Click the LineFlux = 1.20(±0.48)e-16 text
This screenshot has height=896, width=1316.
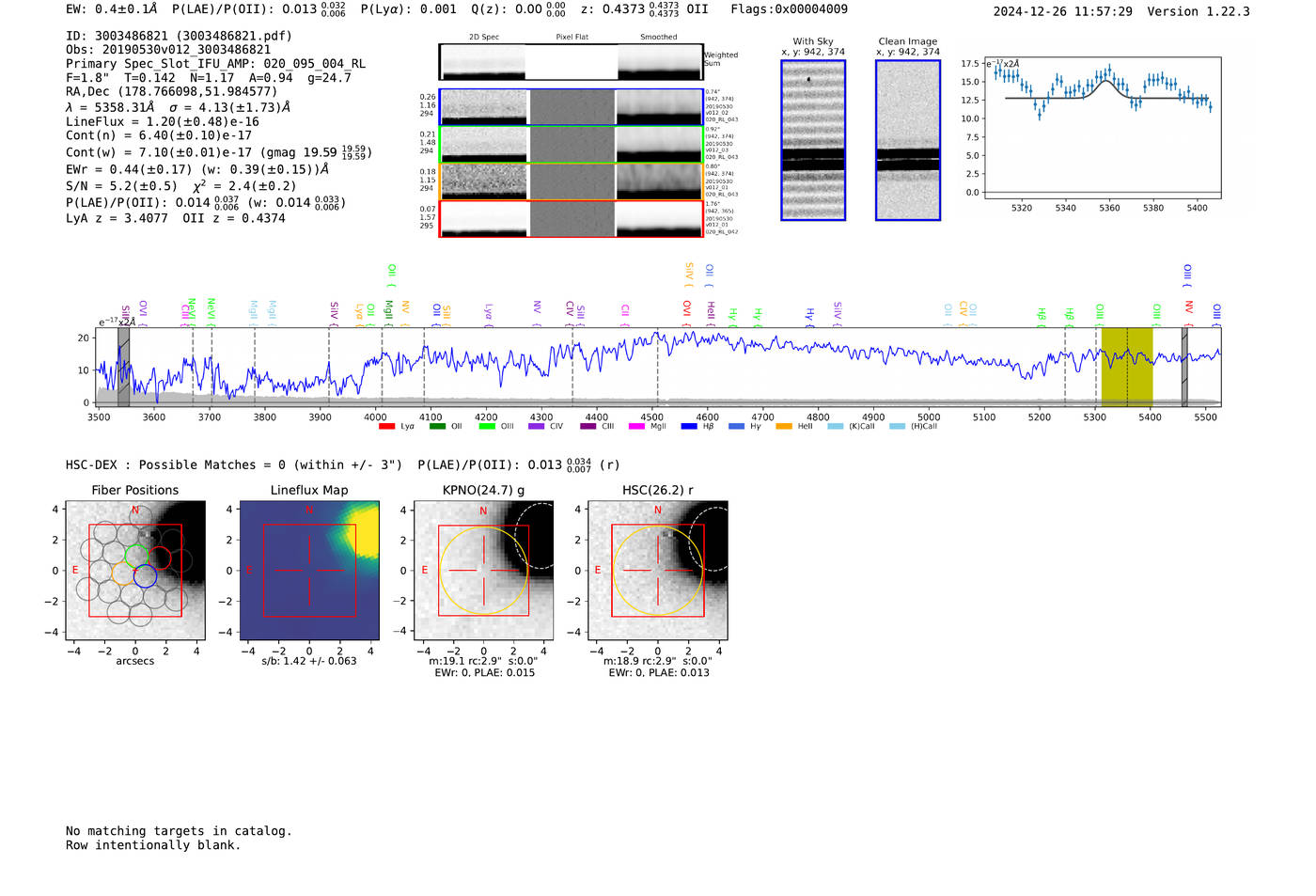(x=163, y=121)
